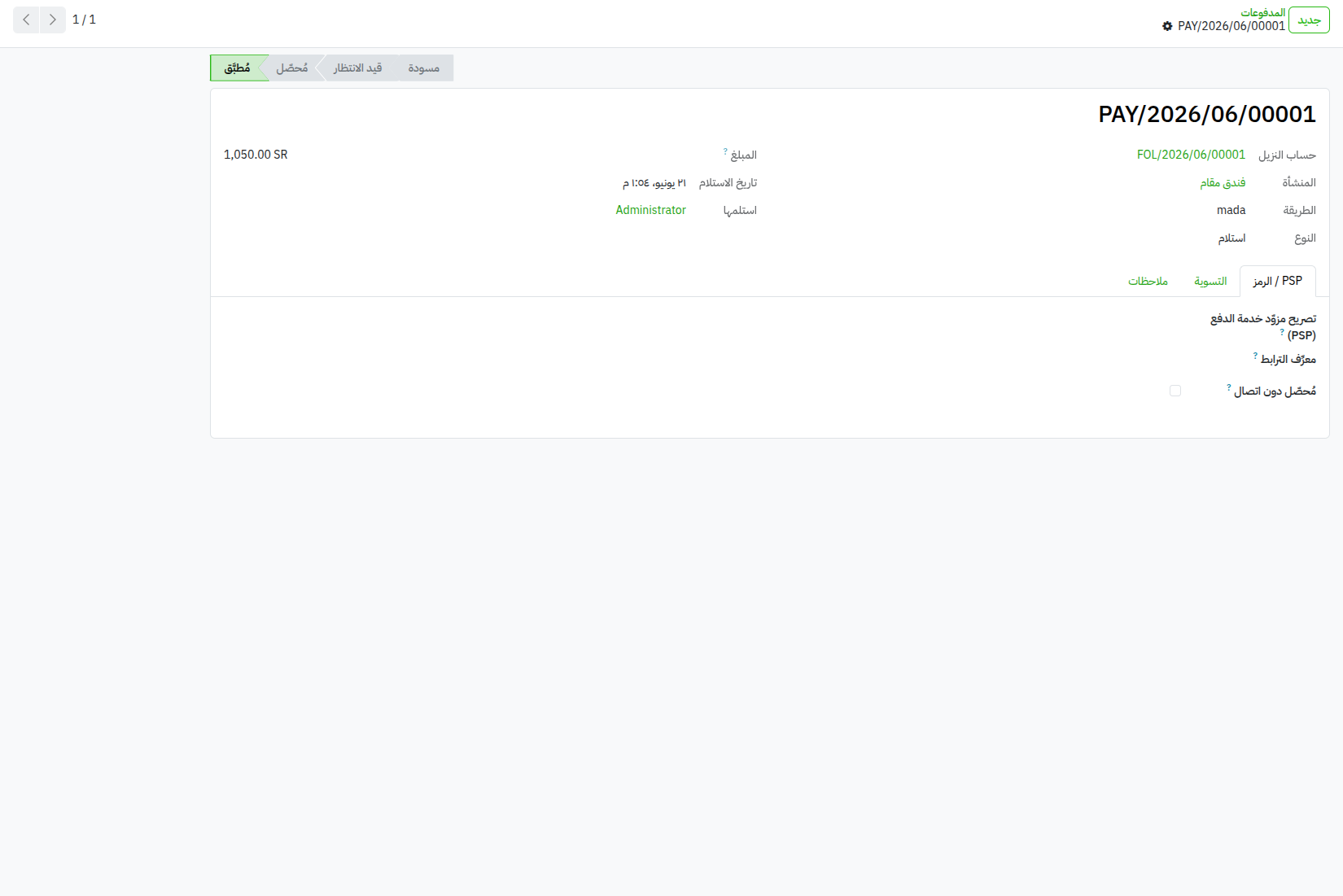The height and width of the screenshot is (896, 1343).
Task: Click the استلام type value
Action: coord(1231,238)
